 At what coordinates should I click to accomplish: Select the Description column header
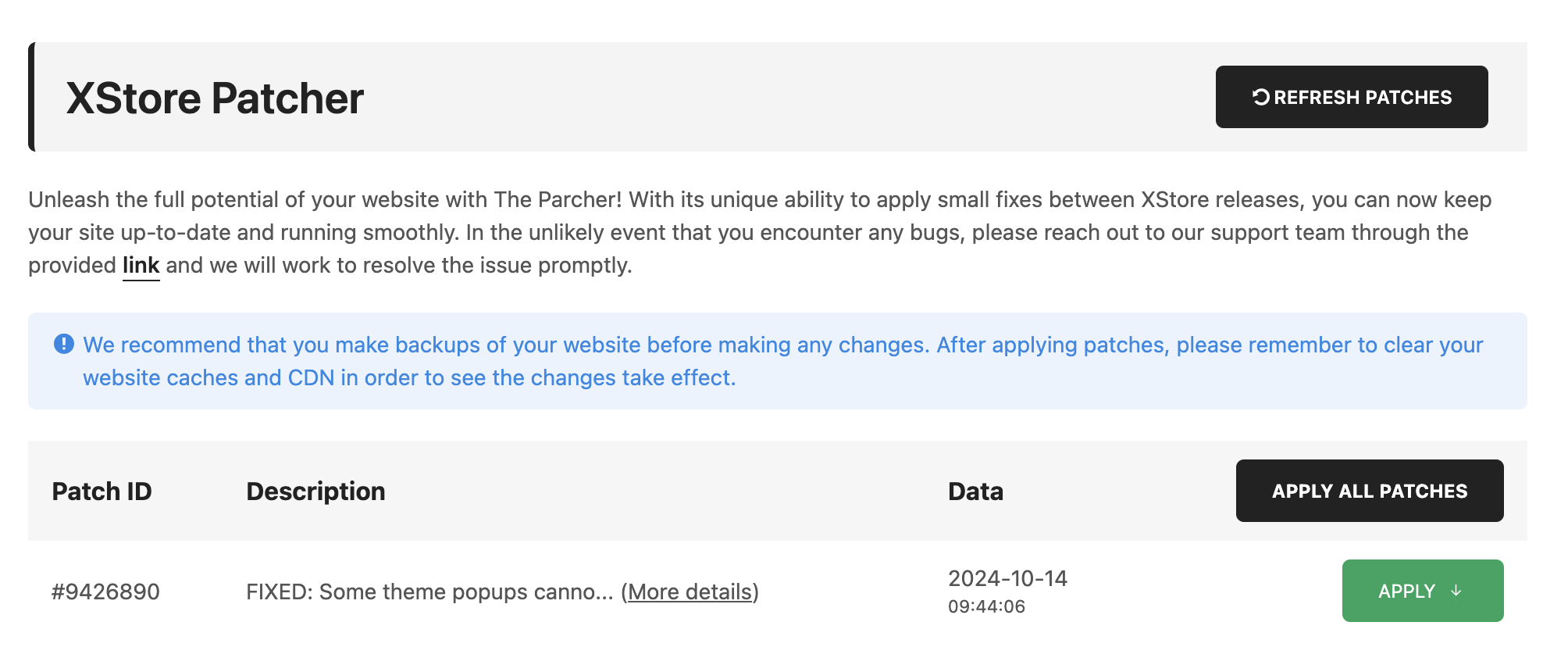pos(315,491)
